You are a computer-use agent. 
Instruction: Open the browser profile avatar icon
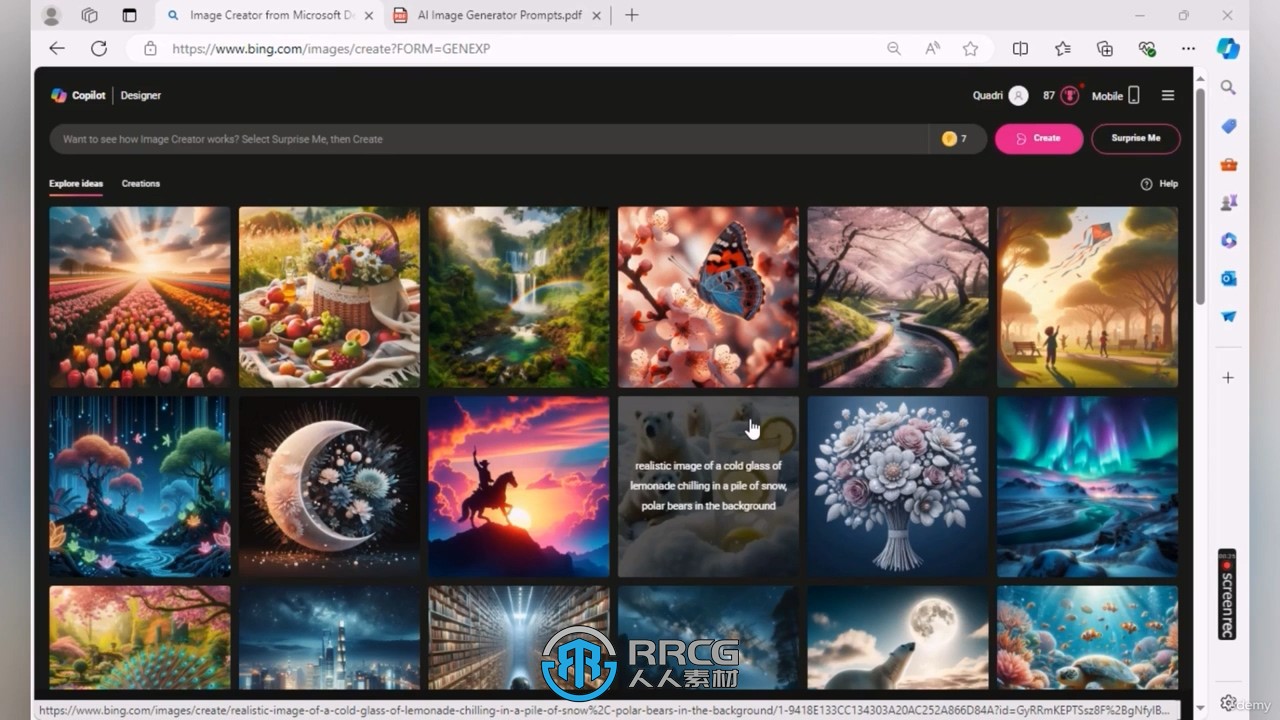51,15
